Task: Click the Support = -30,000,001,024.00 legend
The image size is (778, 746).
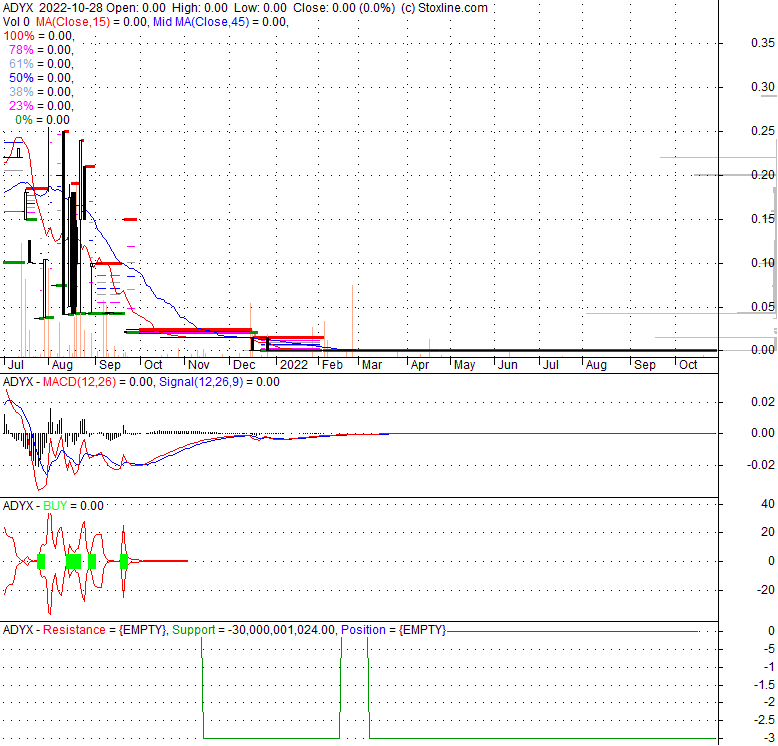Action: [x=254, y=630]
